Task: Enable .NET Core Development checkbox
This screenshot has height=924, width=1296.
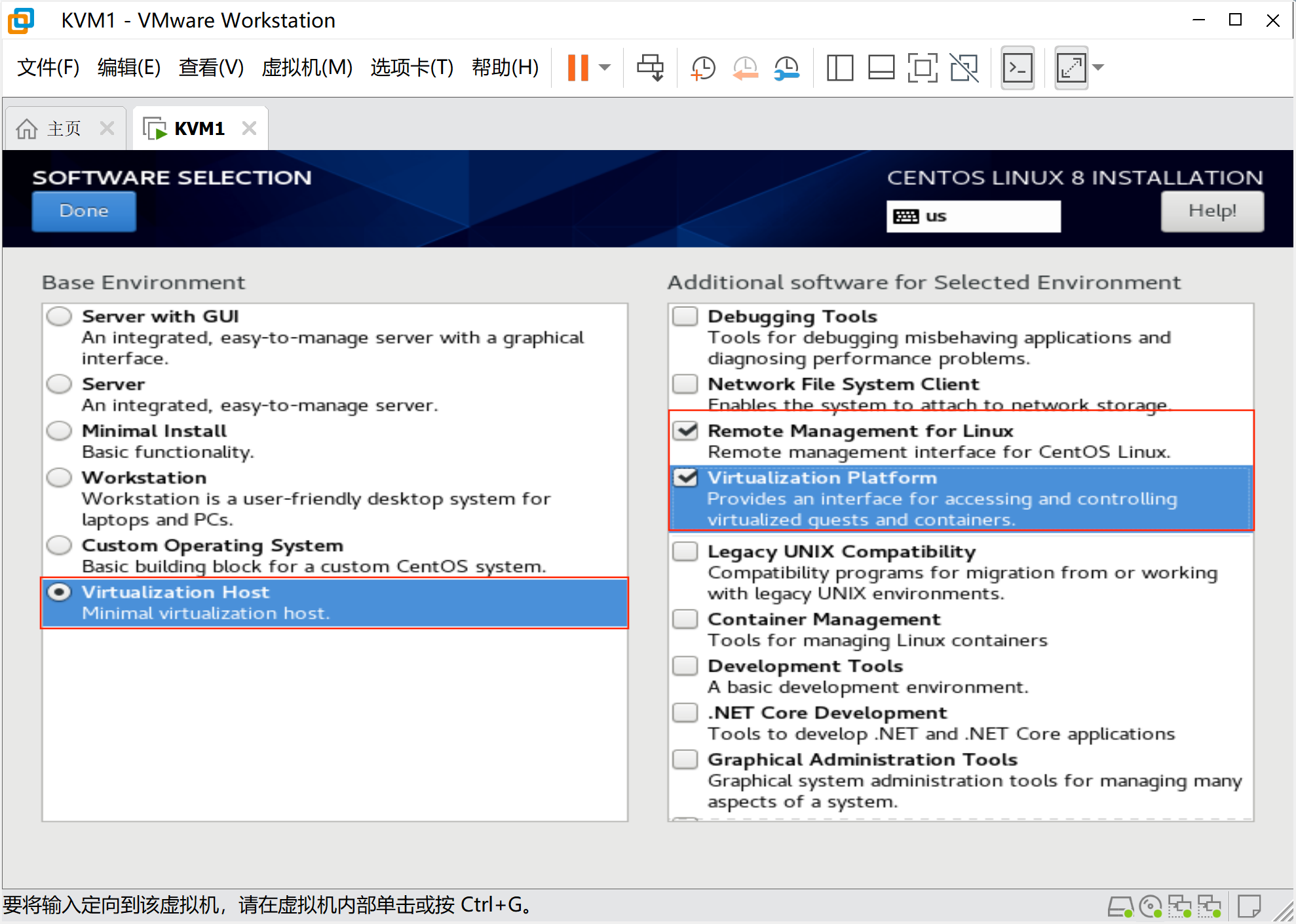Action: 685,713
